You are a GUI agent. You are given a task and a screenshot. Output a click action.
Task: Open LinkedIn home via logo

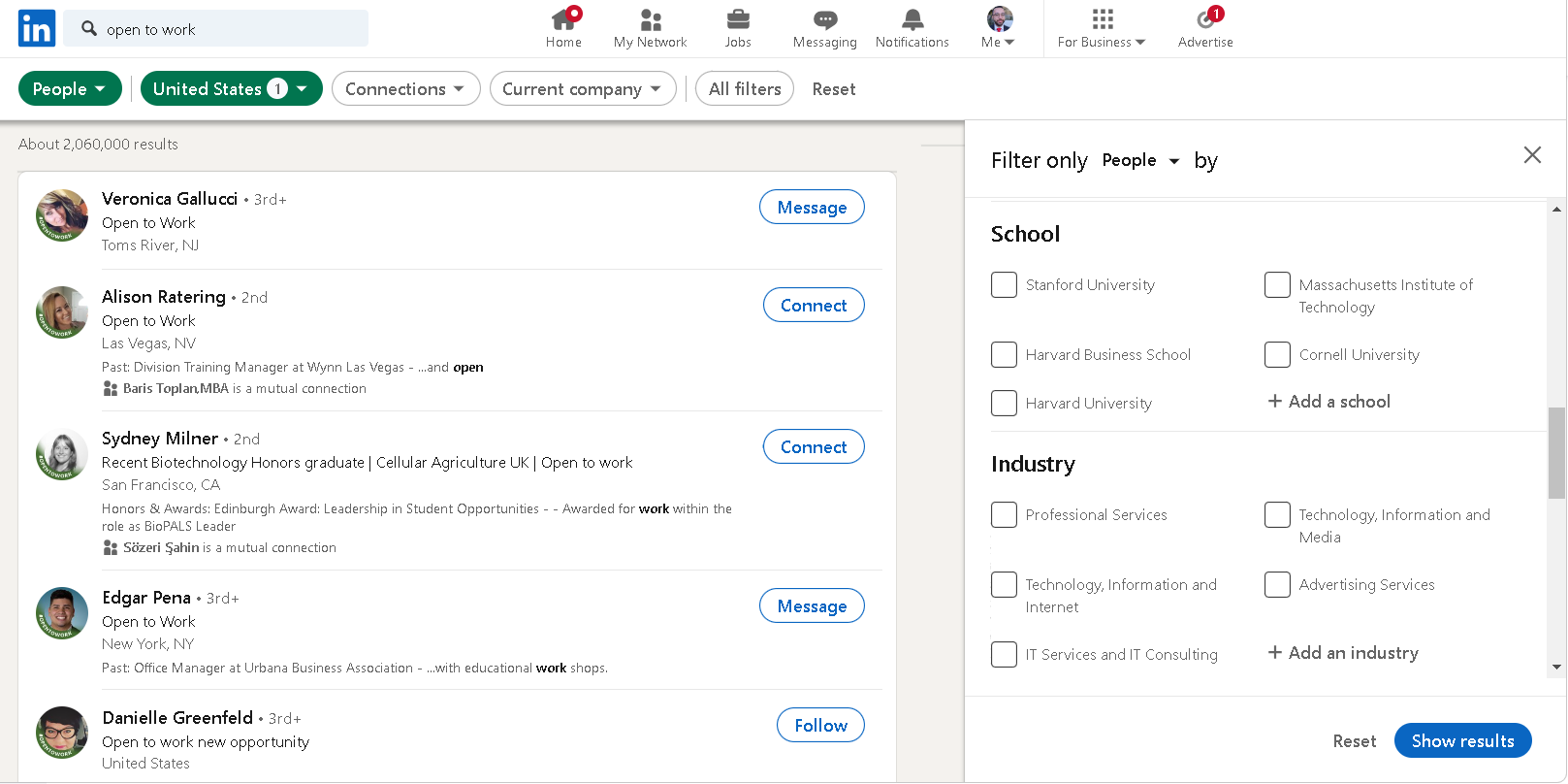(37, 28)
